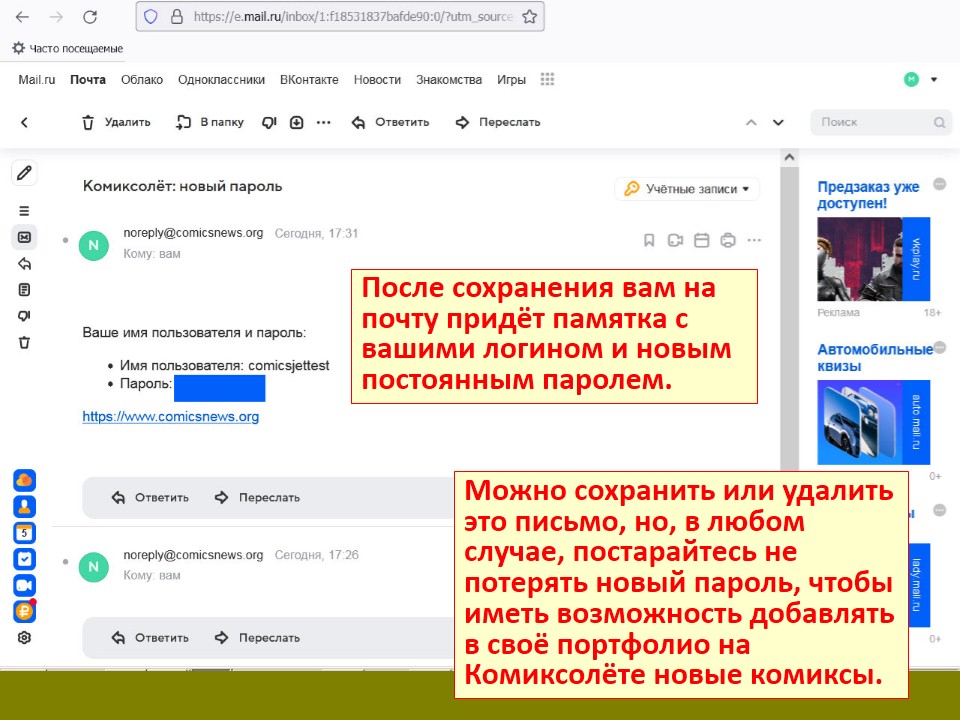This screenshot has height=720, width=960.
Task: Open Одноклассники in the portal menu
Action: pos(222,80)
